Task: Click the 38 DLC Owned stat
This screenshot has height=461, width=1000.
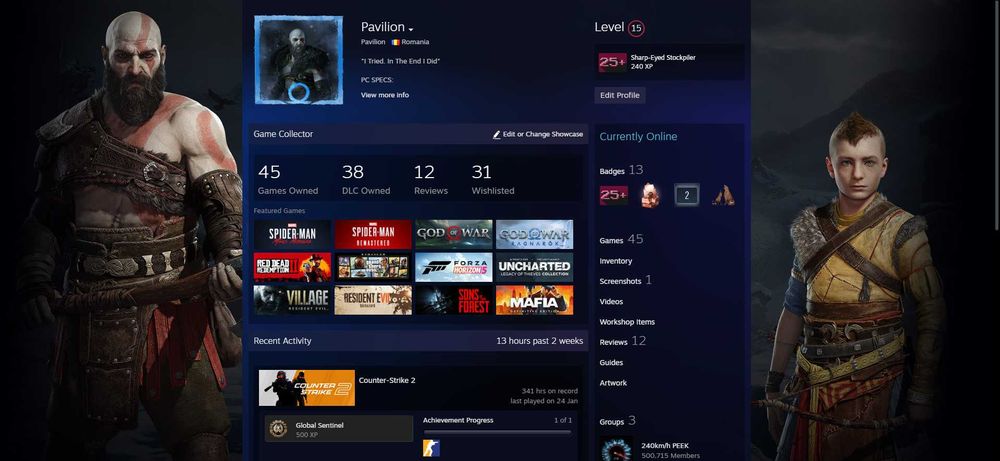Action: [x=366, y=179]
